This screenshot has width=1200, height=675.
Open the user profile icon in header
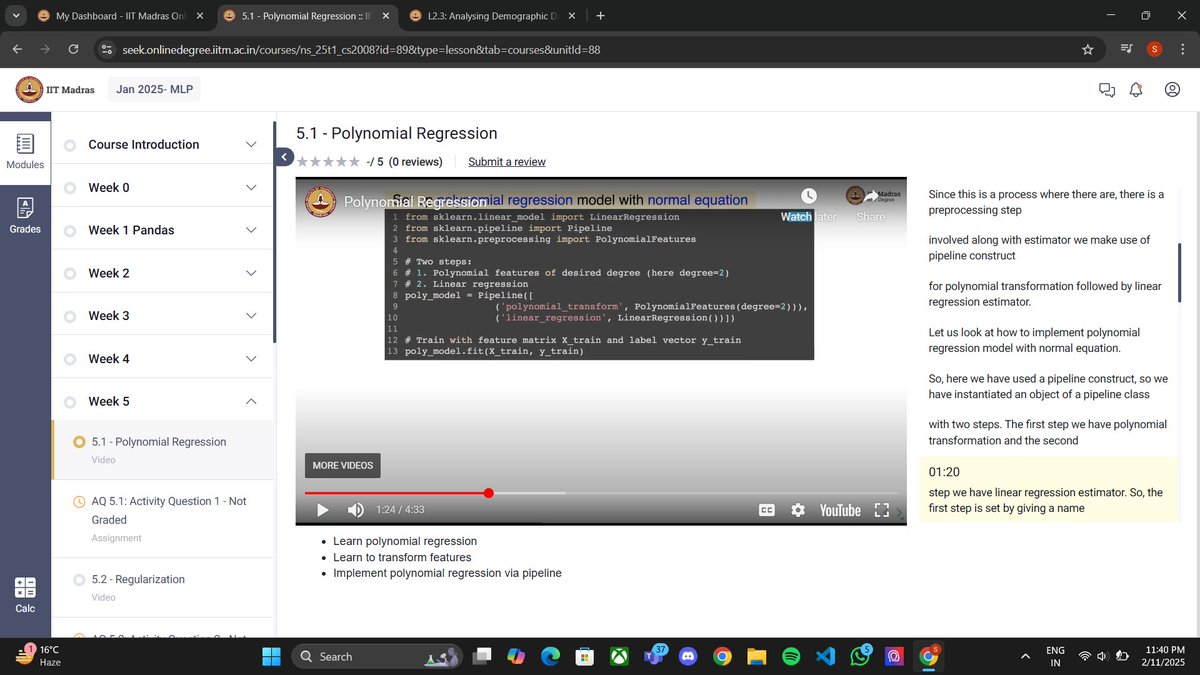click(x=1173, y=90)
